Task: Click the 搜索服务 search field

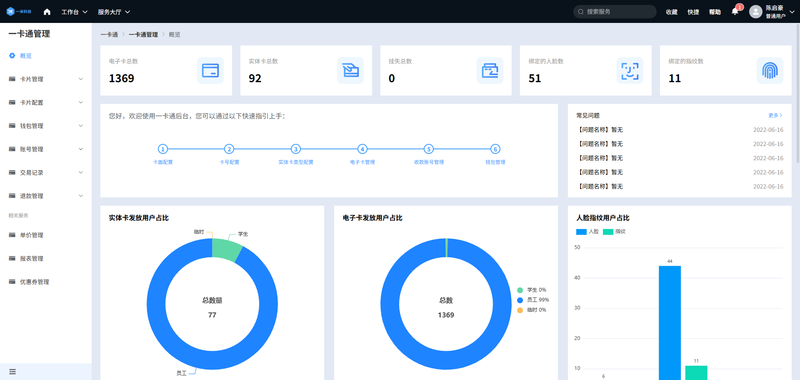Action: pyautogui.click(x=615, y=12)
